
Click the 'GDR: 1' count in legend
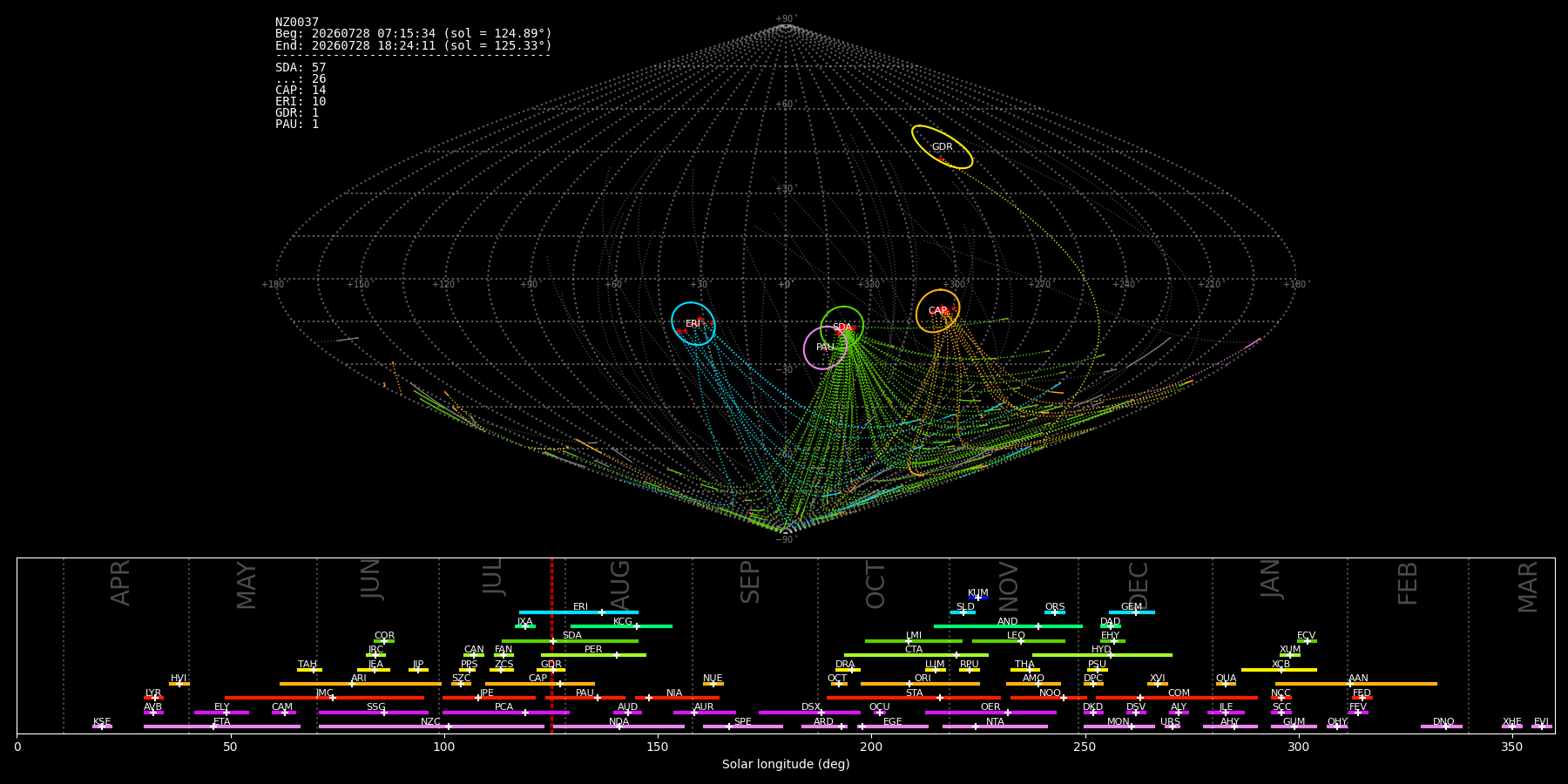coord(297,113)
